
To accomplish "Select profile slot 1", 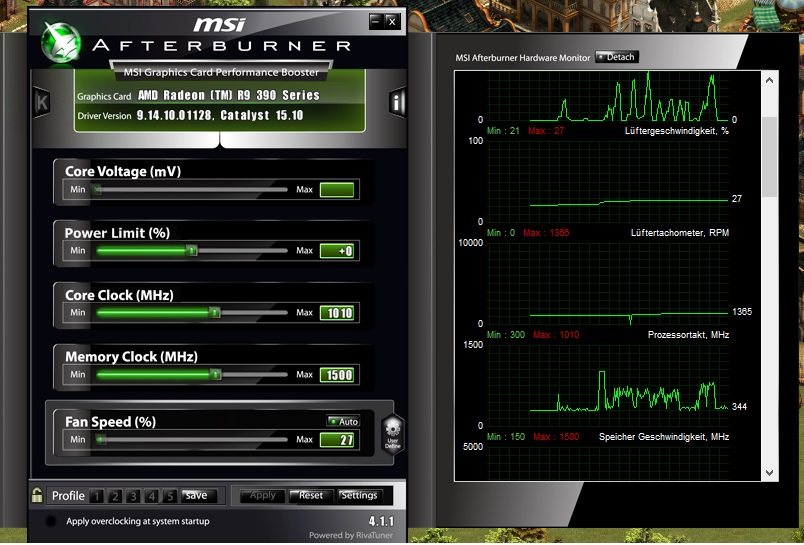I will click(x=96, y=496).
